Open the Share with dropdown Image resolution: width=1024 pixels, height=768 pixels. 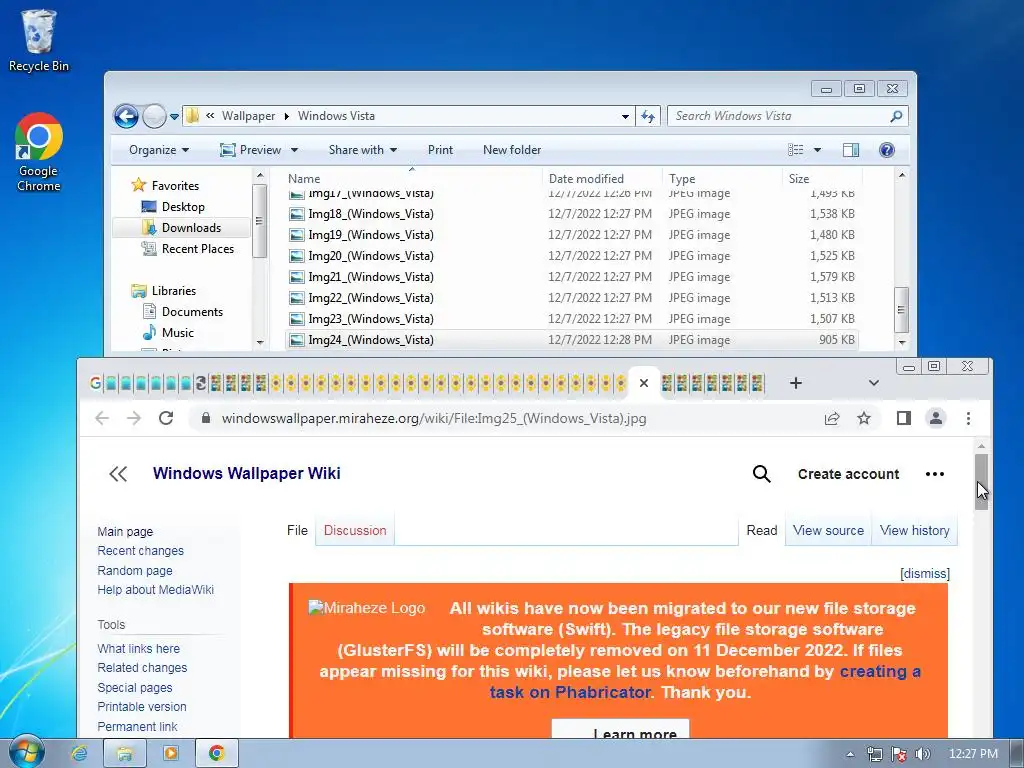click(x=362, y=150)
